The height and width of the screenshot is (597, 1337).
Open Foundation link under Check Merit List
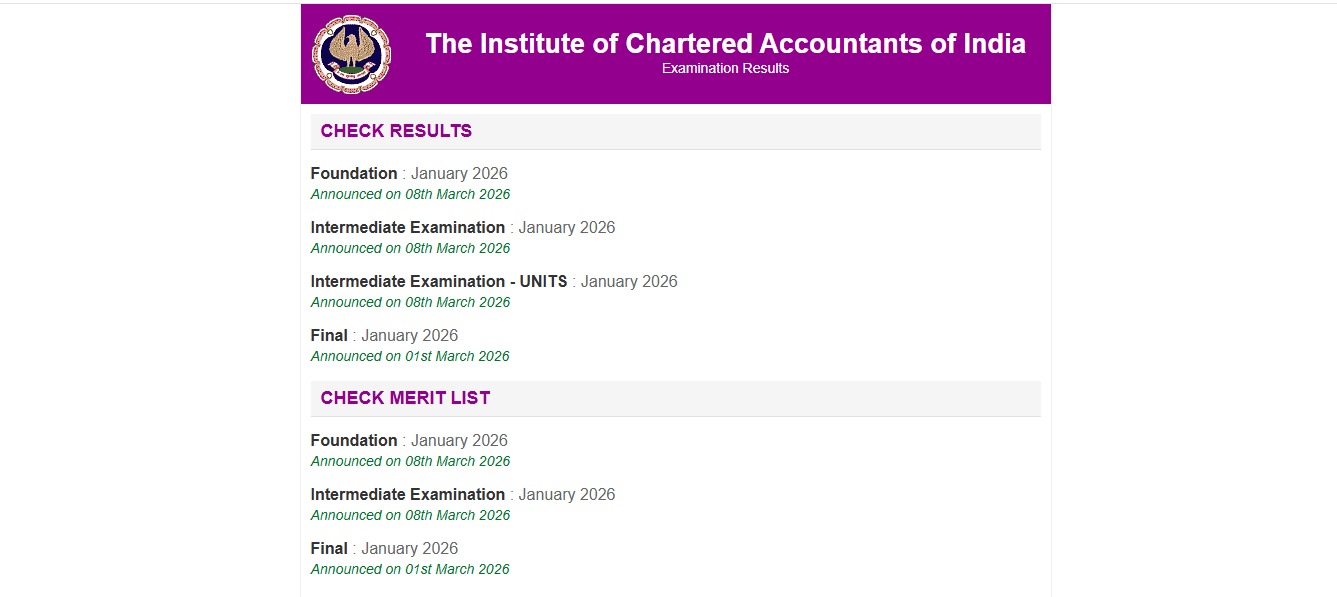tap(354, 440)
